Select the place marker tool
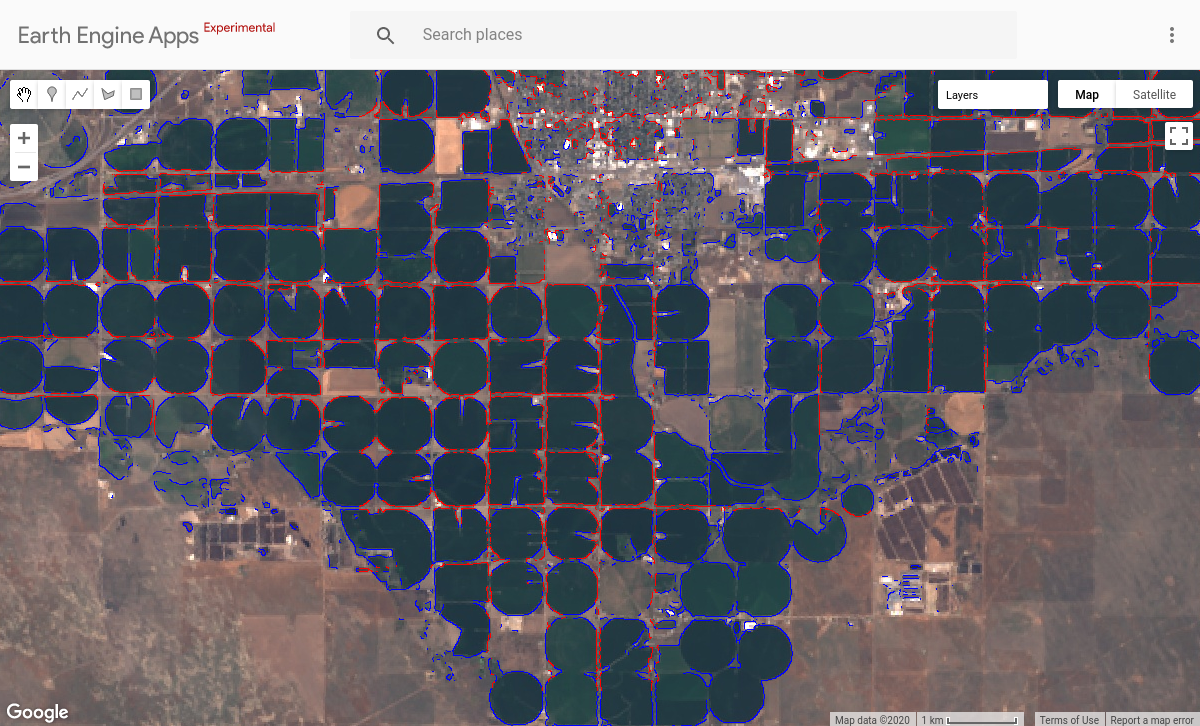This screenshot has height=726, width=1200. pyautogui.click(x=51, y=93)
